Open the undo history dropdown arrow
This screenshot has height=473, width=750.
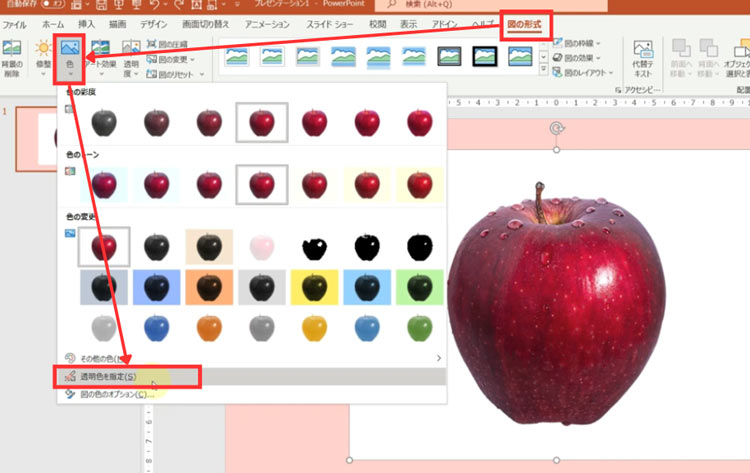(165, 5)
